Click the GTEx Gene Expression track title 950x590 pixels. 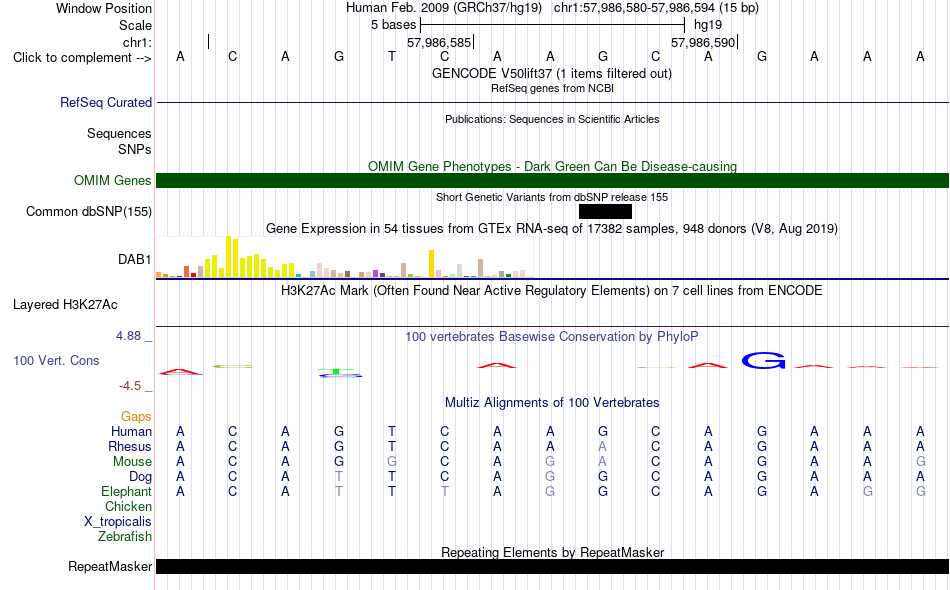tap(552, 229)
